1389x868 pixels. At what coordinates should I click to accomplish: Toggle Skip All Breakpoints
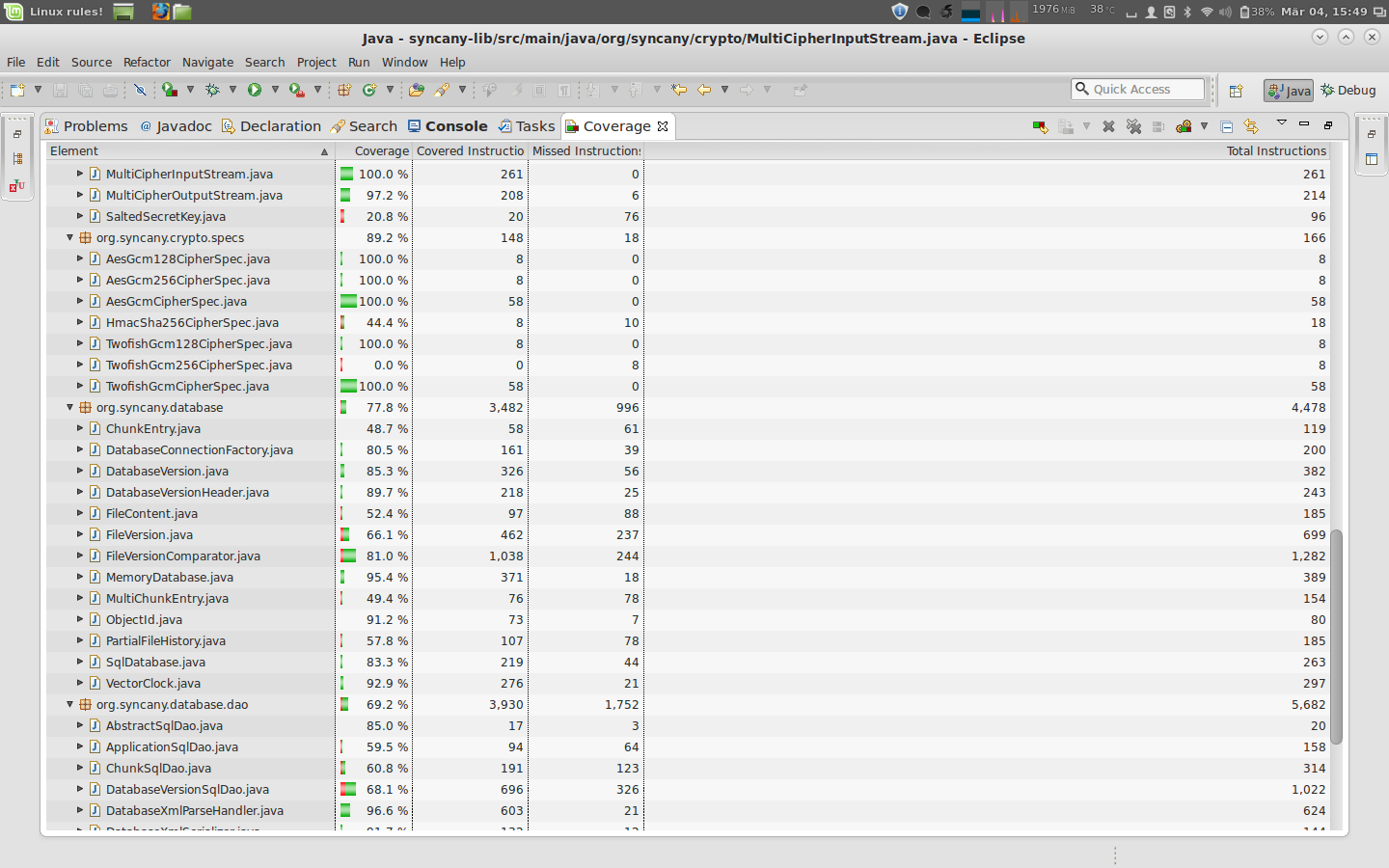pos(140,90)
